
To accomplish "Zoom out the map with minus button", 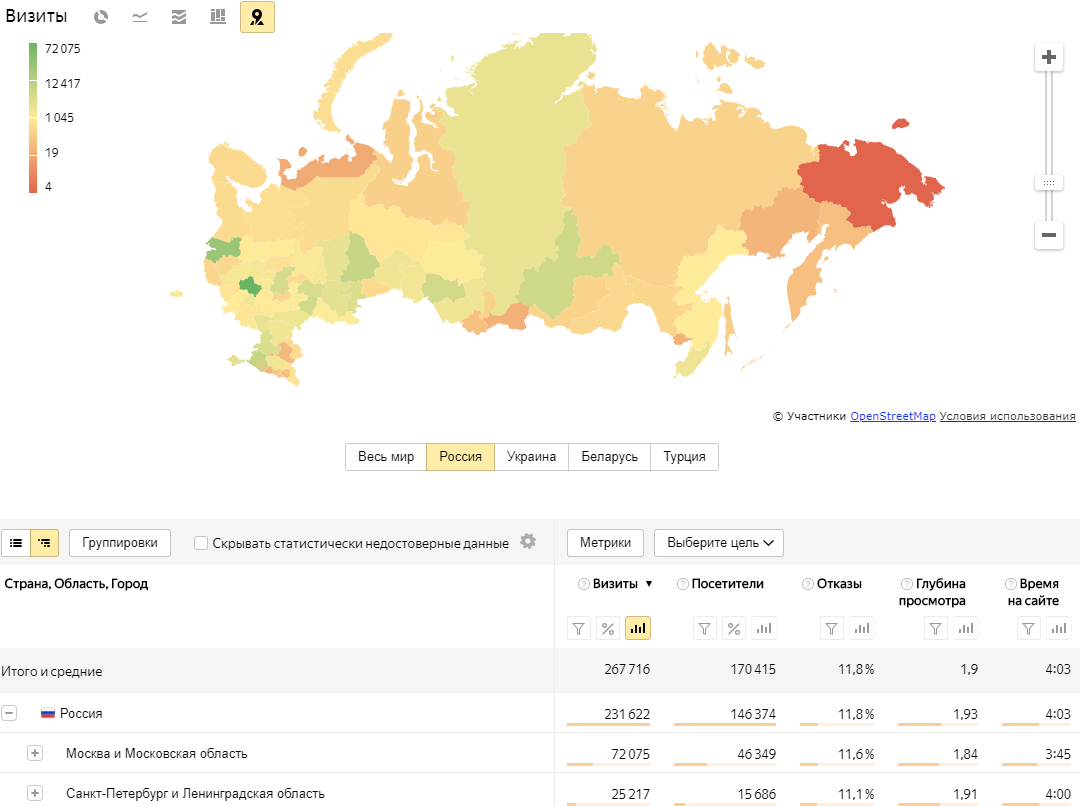I will (1048, 235).
